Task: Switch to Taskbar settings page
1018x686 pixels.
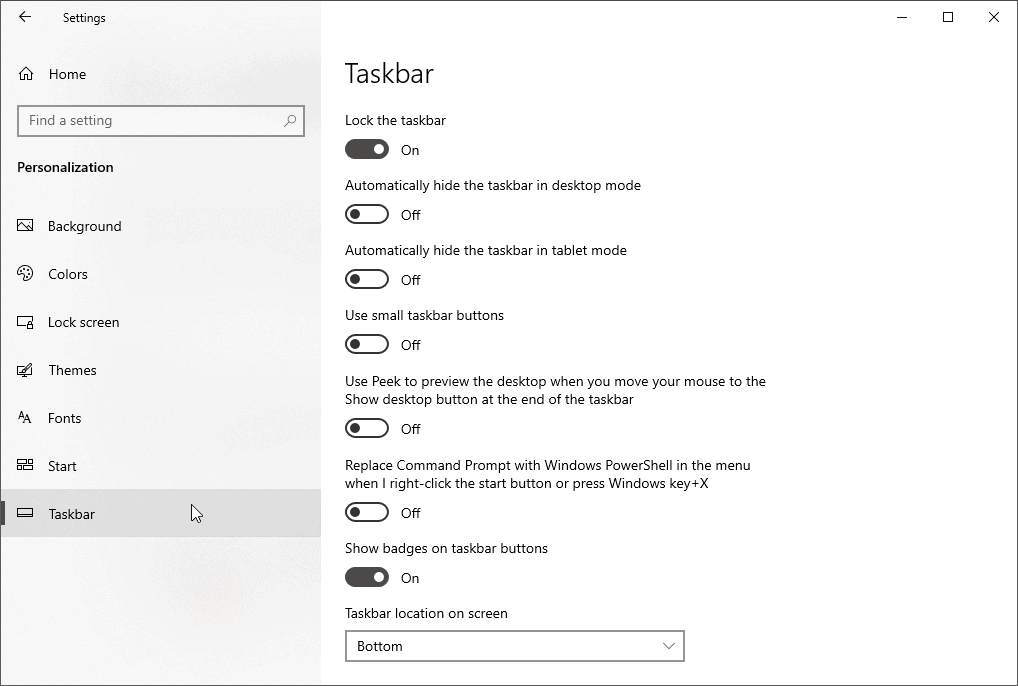Action: [x=71, y=514]
